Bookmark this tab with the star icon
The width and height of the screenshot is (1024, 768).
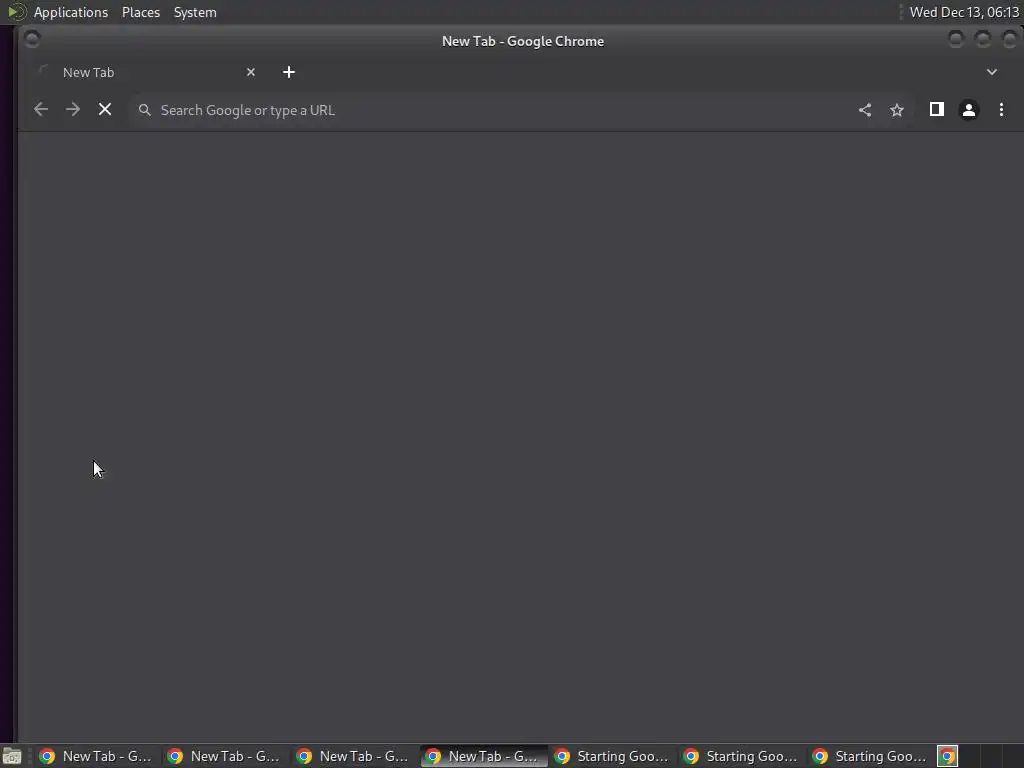click(x=897, y=110)
